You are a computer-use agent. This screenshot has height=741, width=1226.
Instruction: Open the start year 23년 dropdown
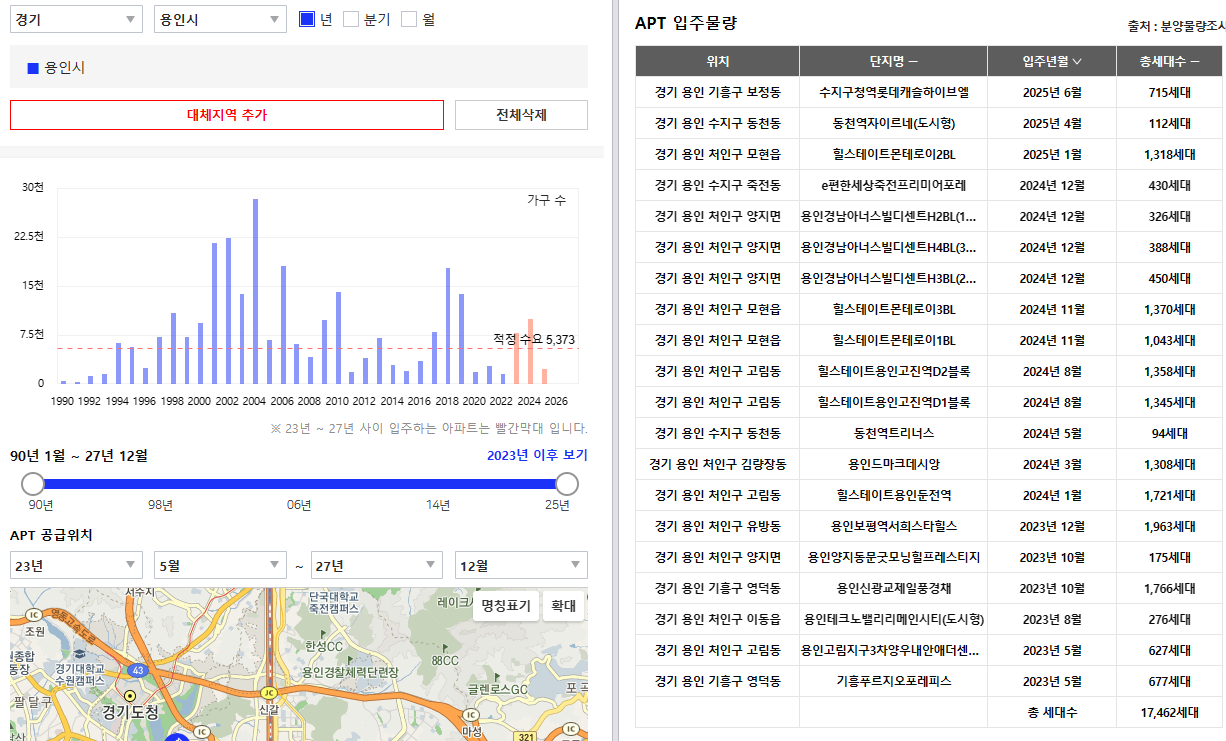pos(76,565)
